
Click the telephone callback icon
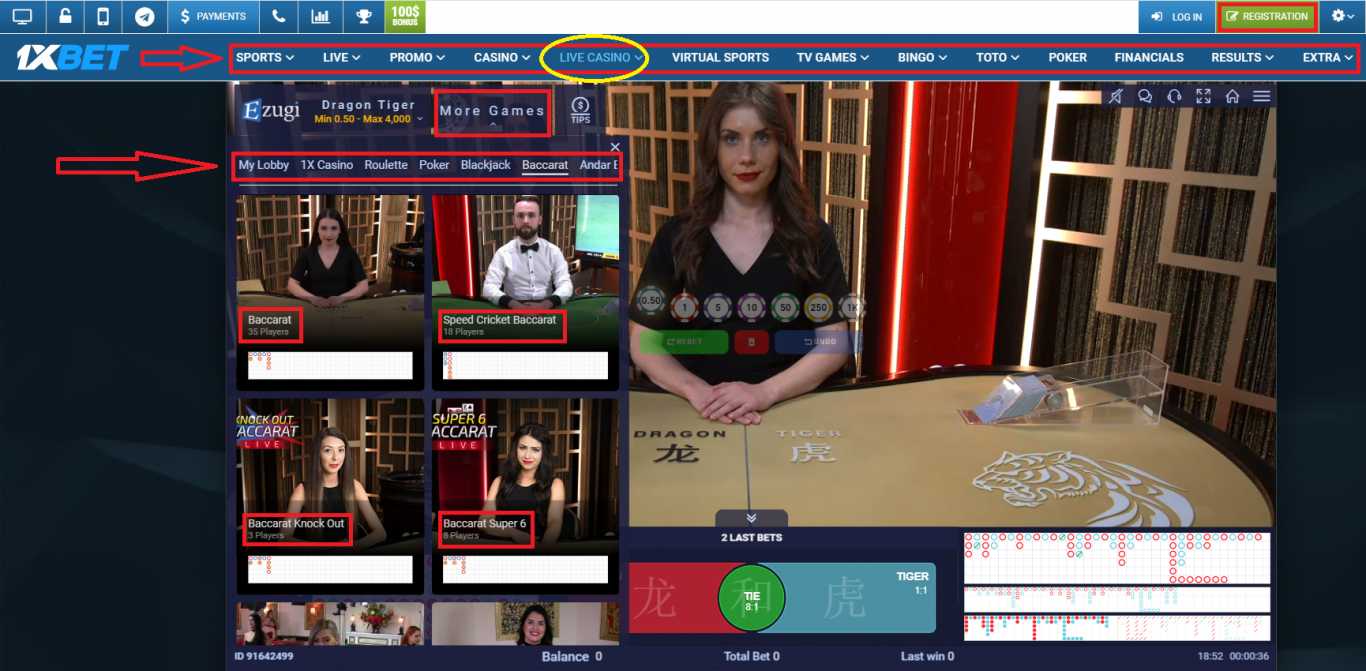[x=279, y=16]
